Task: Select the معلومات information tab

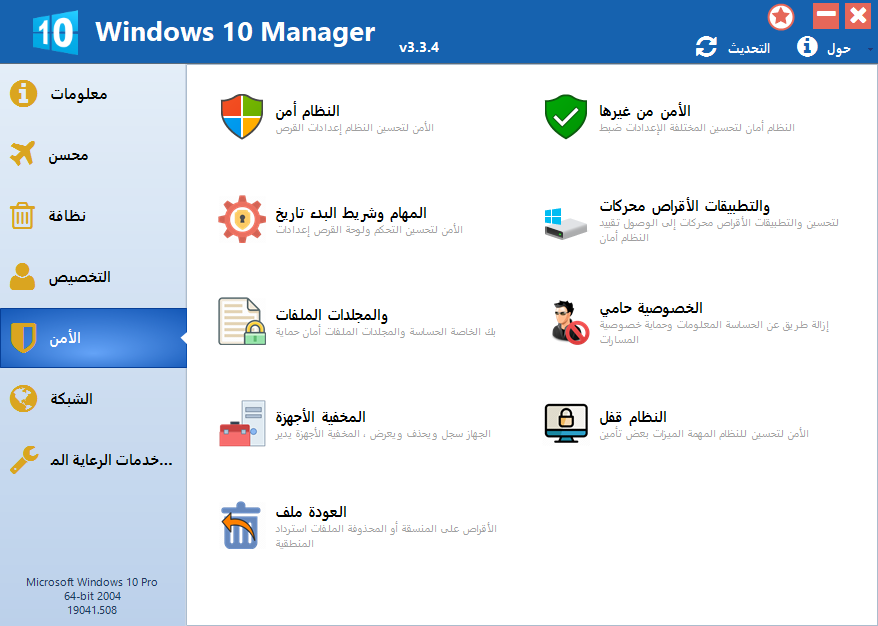Action: point(94,94)
